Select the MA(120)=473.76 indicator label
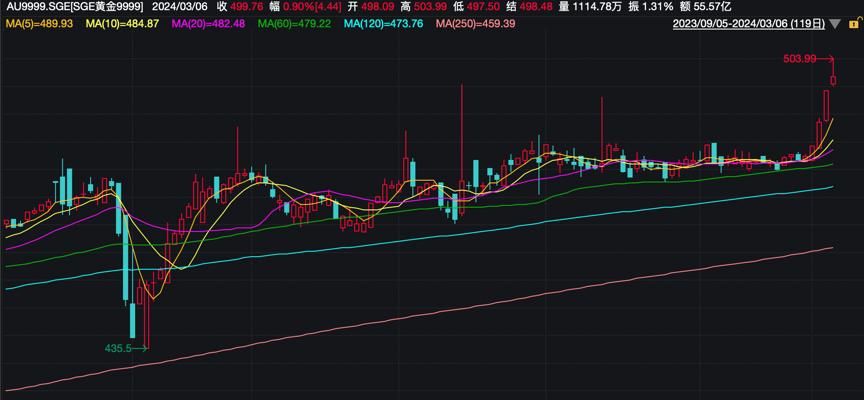This screenshot has width=864, height=400. [x=383, y=24]
